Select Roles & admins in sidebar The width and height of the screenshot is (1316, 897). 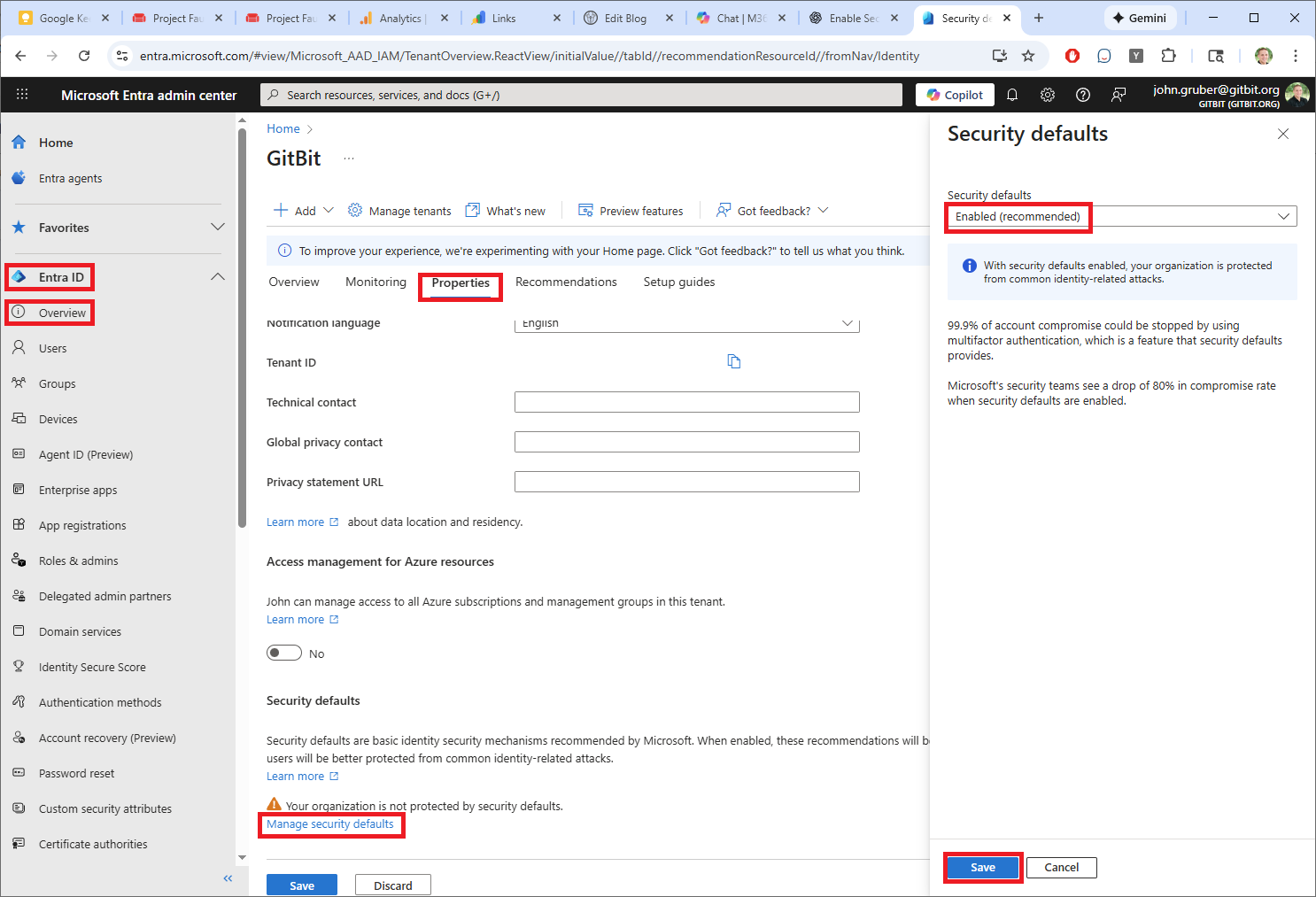coord(78,560)
